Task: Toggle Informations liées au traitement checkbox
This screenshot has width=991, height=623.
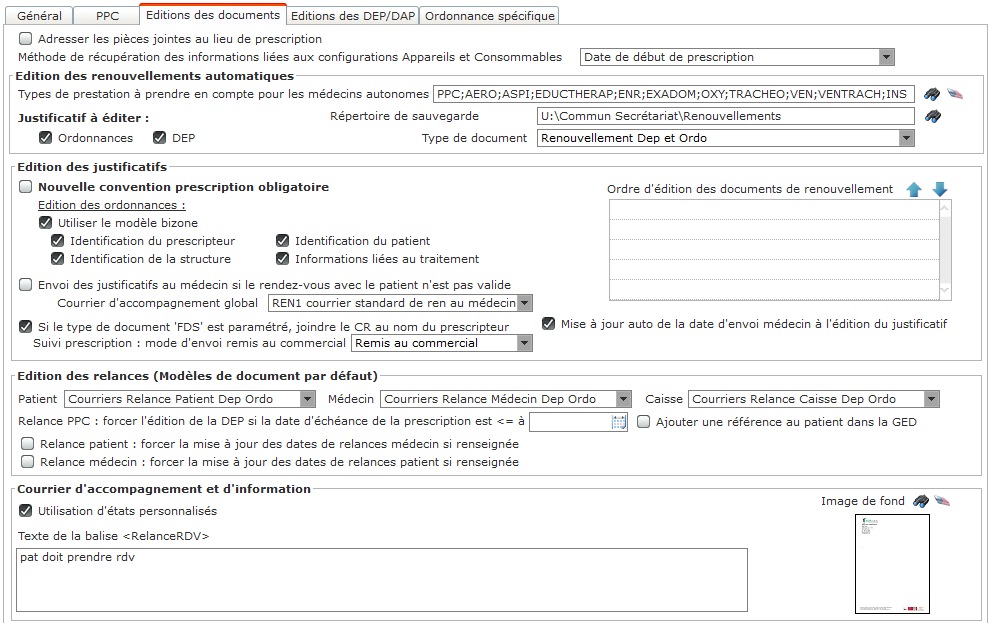Action: click(x=283, y=258)
